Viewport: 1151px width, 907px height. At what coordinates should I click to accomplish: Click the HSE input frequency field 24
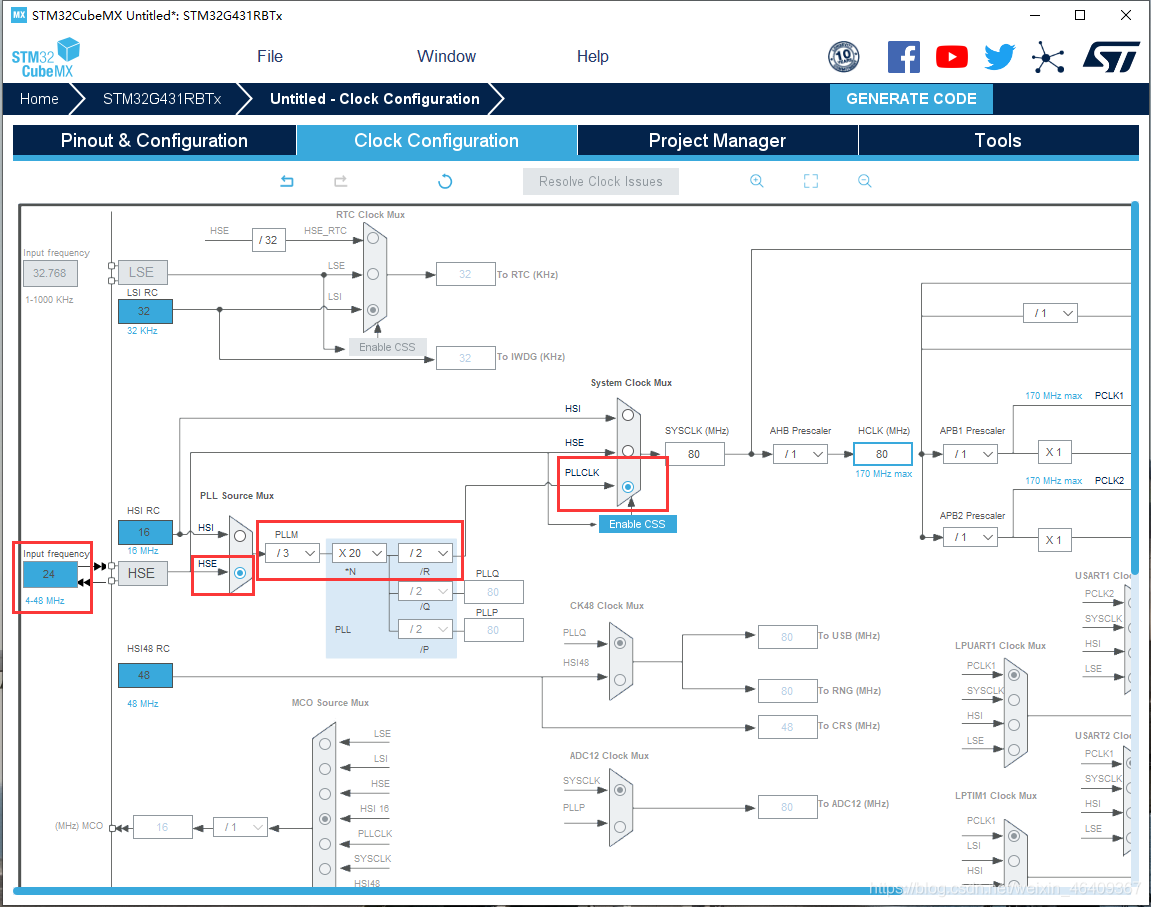tap(50, 574)
